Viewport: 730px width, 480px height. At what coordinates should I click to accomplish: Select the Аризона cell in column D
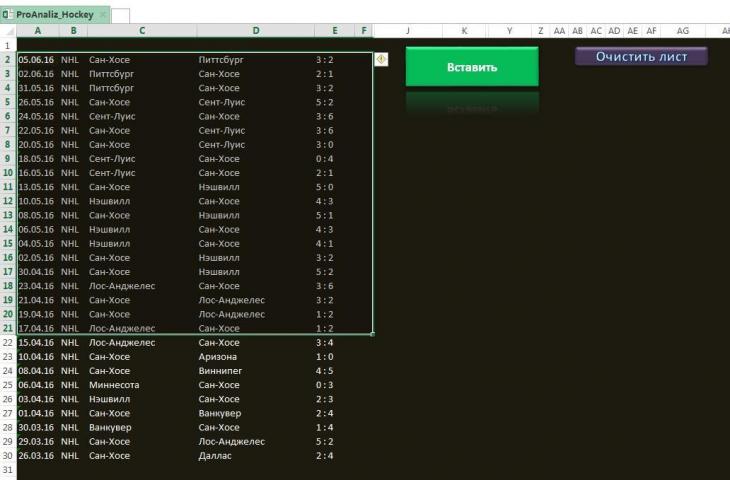click(218, 357)
